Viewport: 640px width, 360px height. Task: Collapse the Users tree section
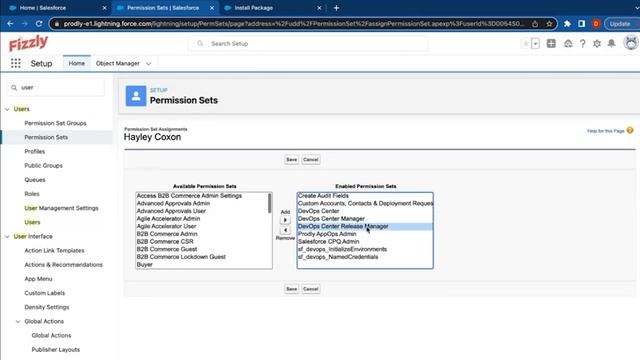point(7,109)
